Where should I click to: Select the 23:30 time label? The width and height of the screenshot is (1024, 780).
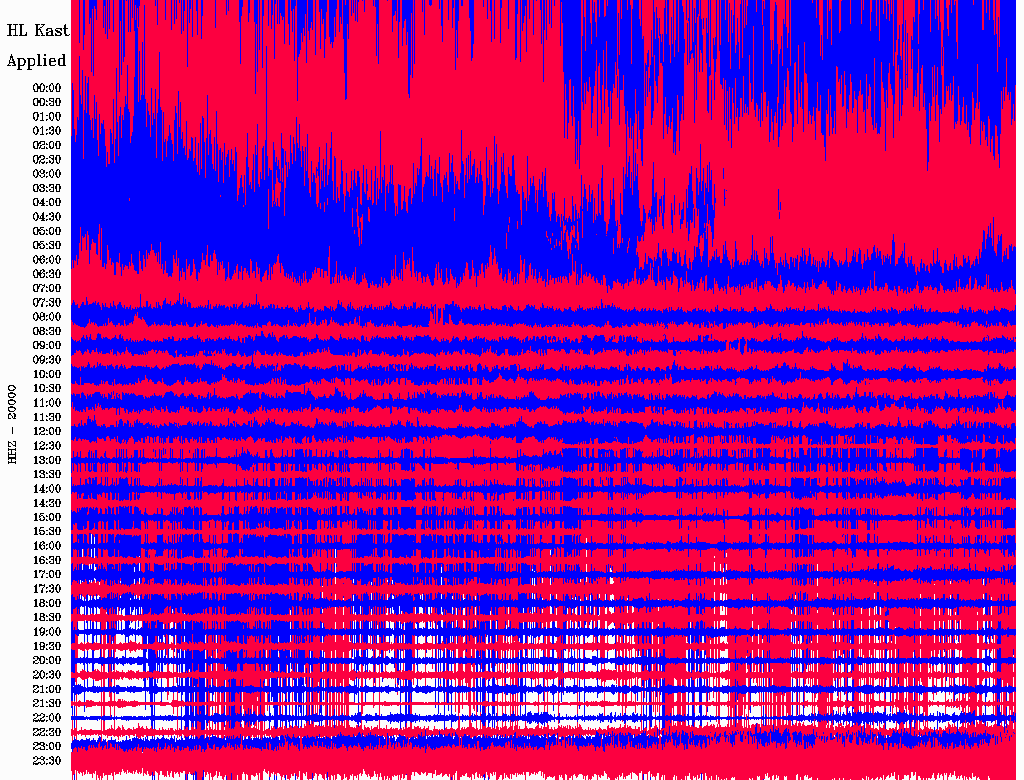[x=47, y=761]
